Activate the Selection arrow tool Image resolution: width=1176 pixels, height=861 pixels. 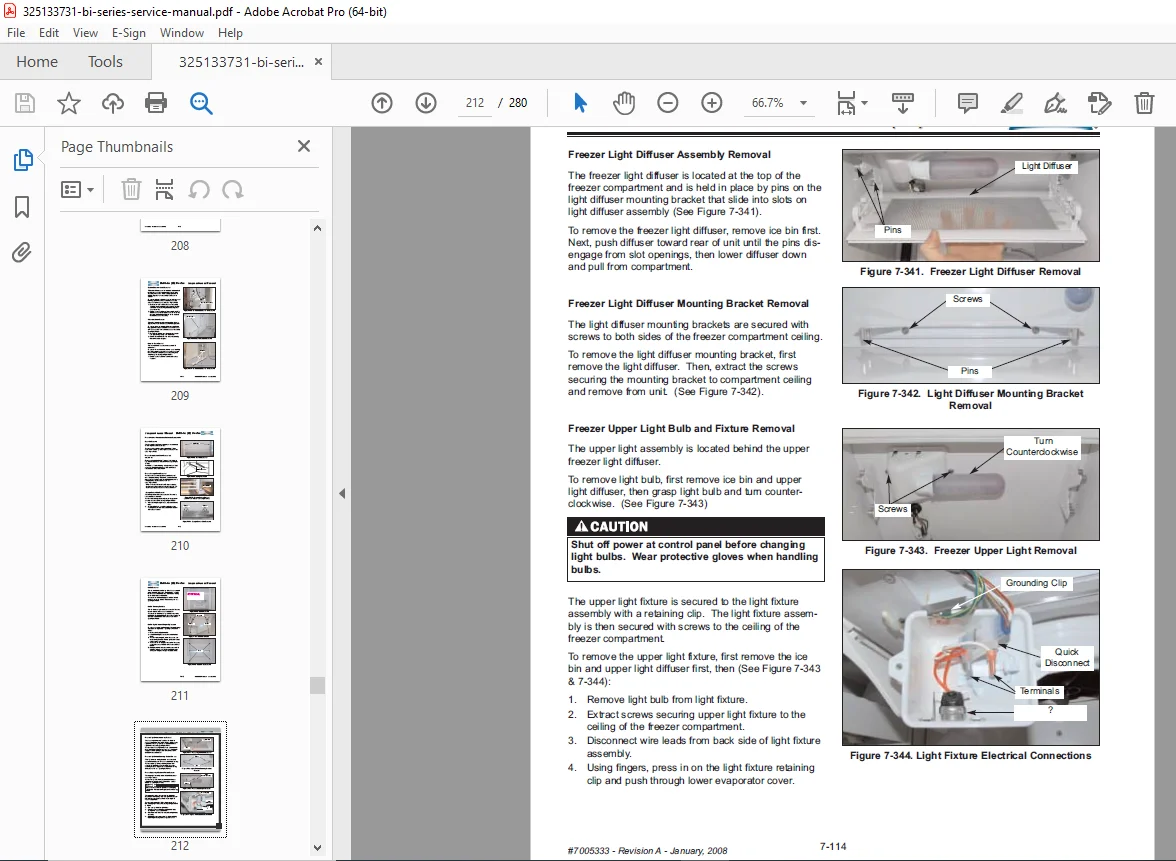coord(580,103)
